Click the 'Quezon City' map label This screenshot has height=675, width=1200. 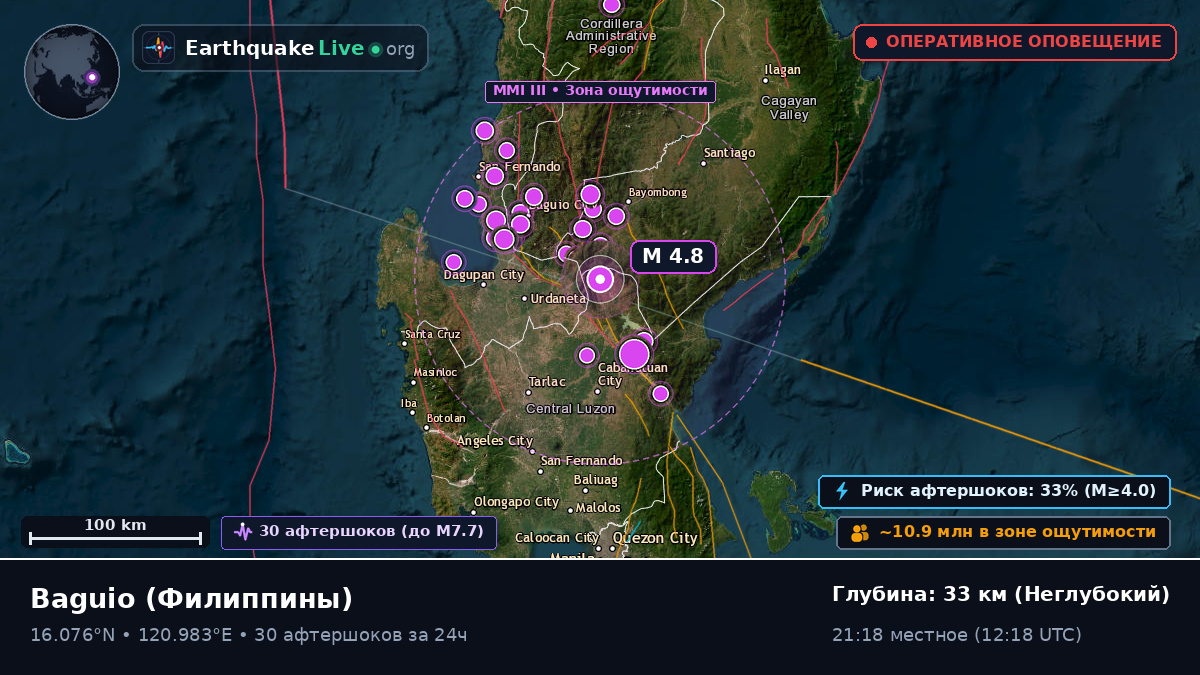pos(655,538)
